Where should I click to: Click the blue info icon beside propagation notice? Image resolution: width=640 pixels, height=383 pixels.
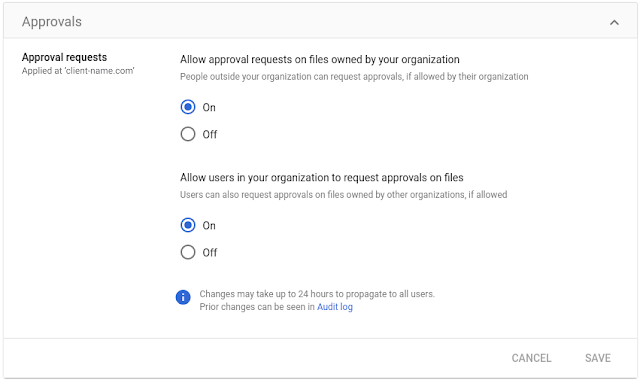(x=183, y=297)
